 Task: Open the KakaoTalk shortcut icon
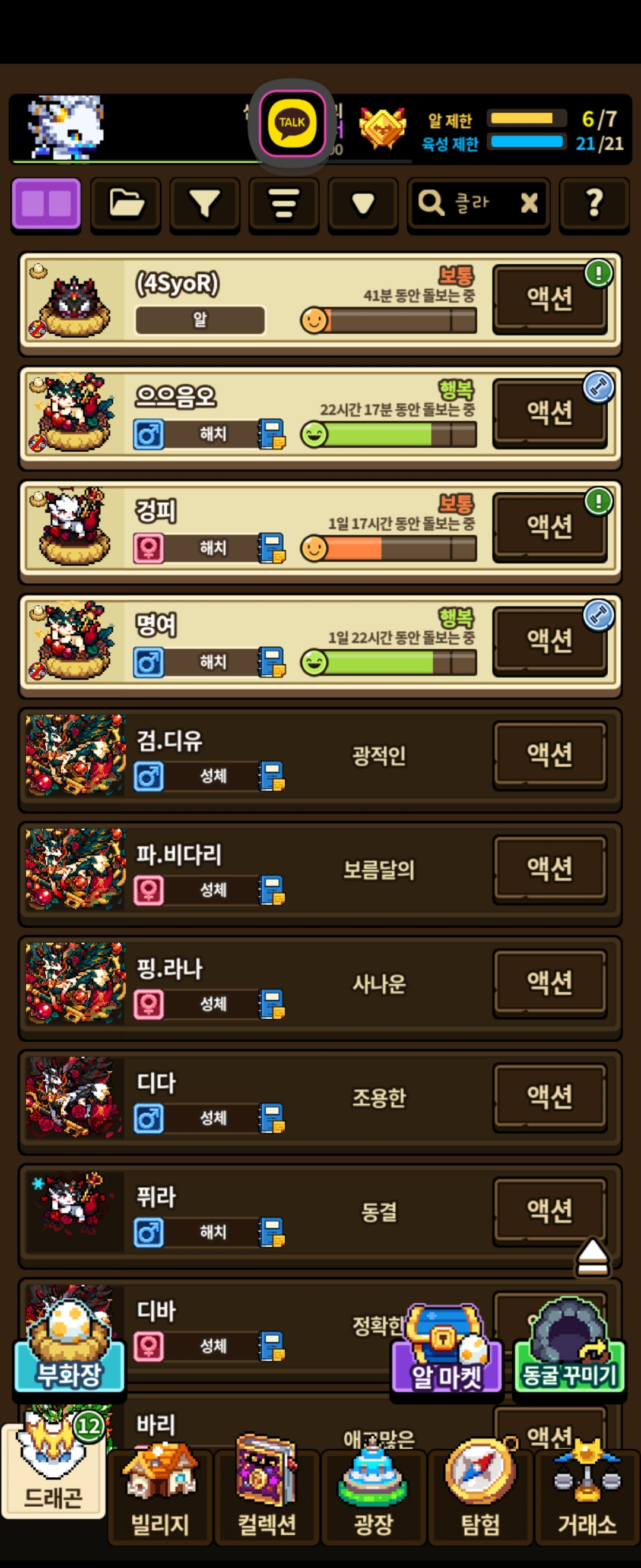292,123
